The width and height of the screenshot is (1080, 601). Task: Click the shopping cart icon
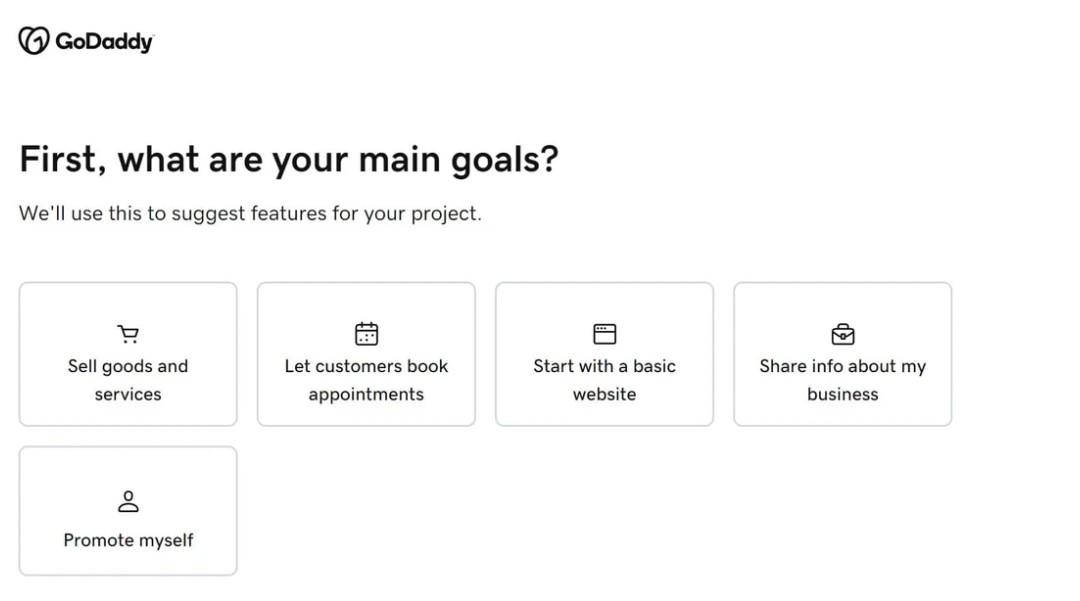128,334
